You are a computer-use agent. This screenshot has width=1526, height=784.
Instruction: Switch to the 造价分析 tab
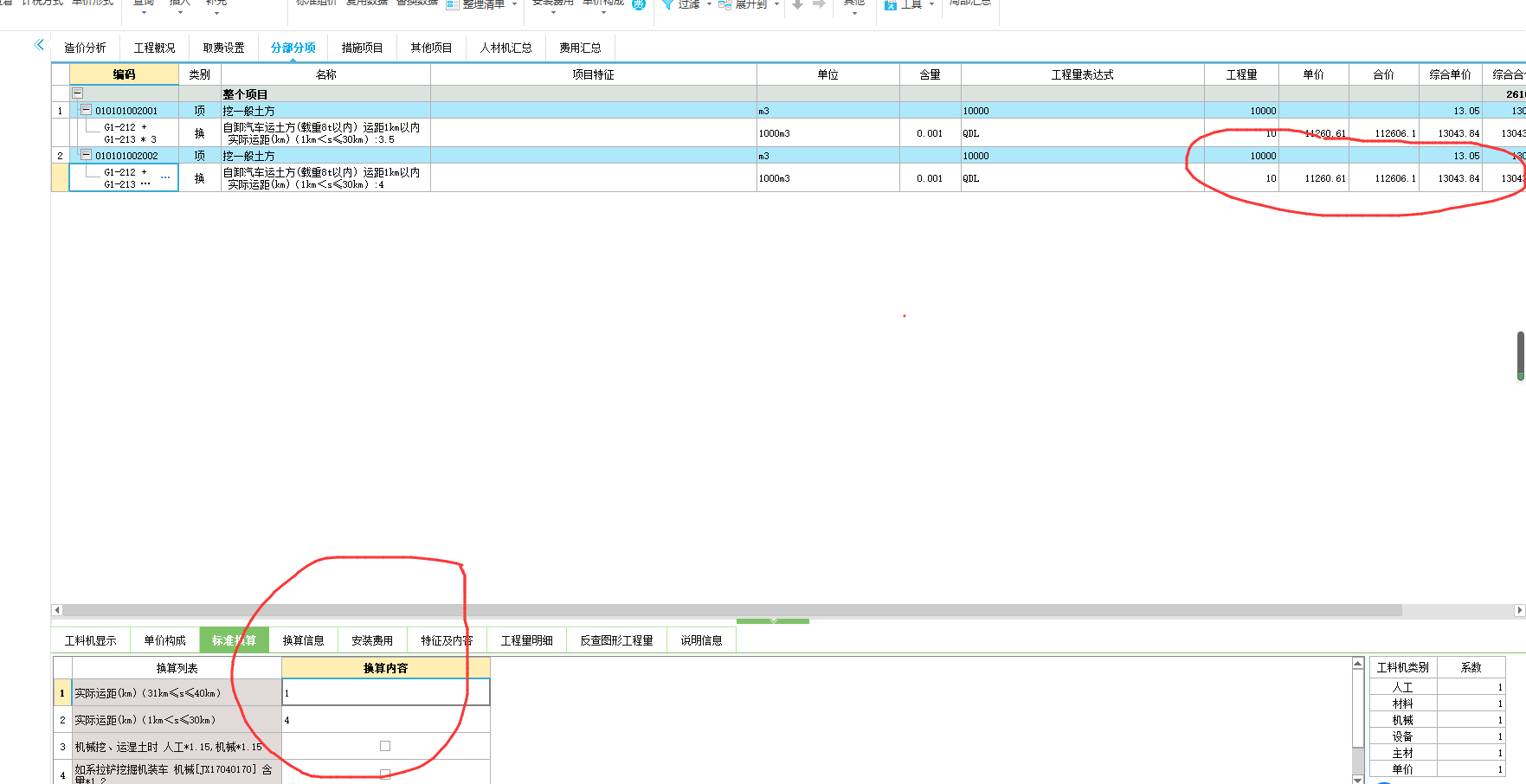click(x=85, y=48)
